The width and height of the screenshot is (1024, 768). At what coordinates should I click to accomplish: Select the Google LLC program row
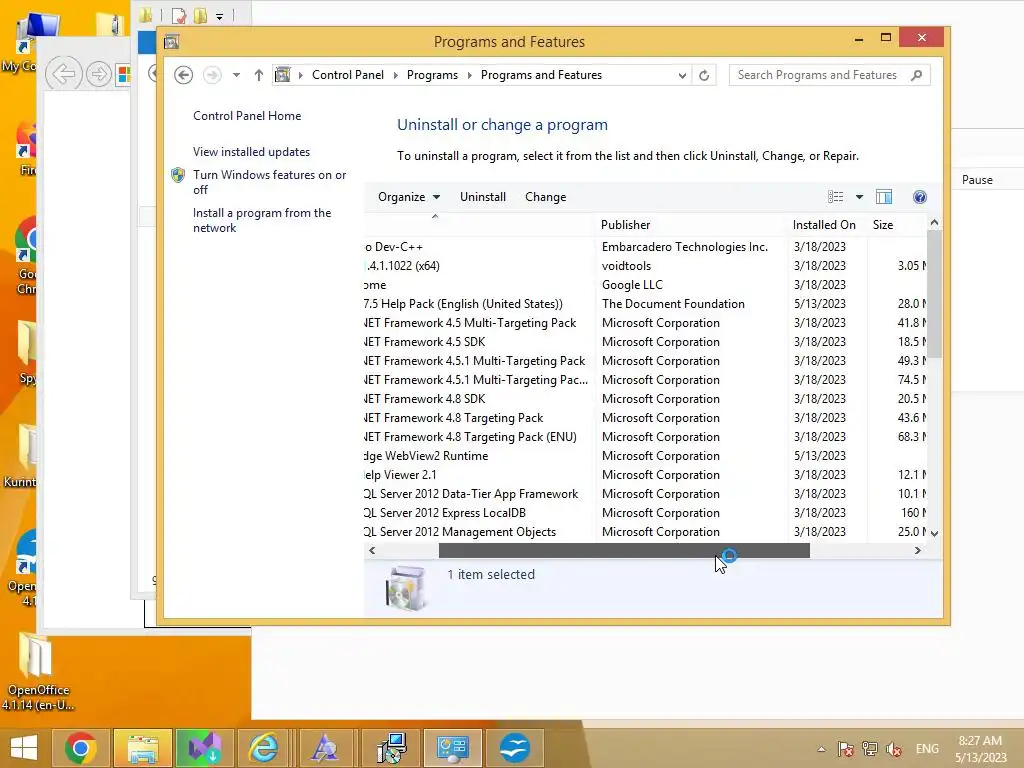645,285
